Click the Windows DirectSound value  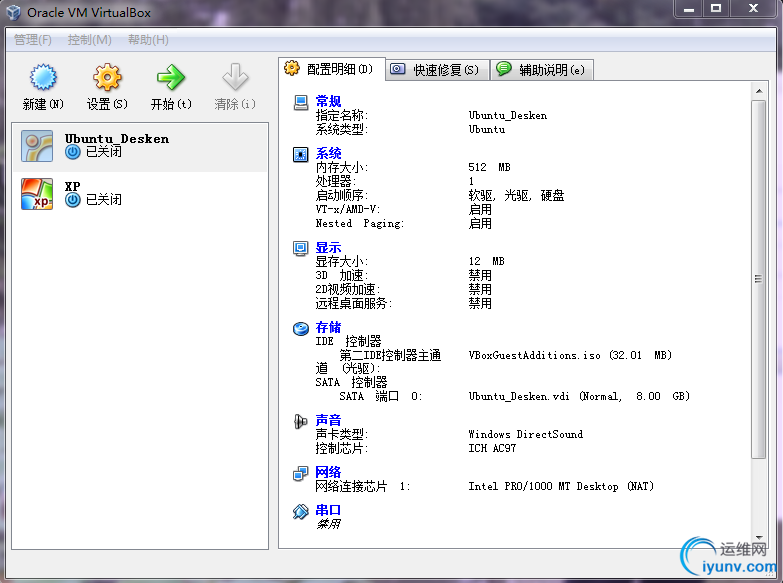pos(526,434)
